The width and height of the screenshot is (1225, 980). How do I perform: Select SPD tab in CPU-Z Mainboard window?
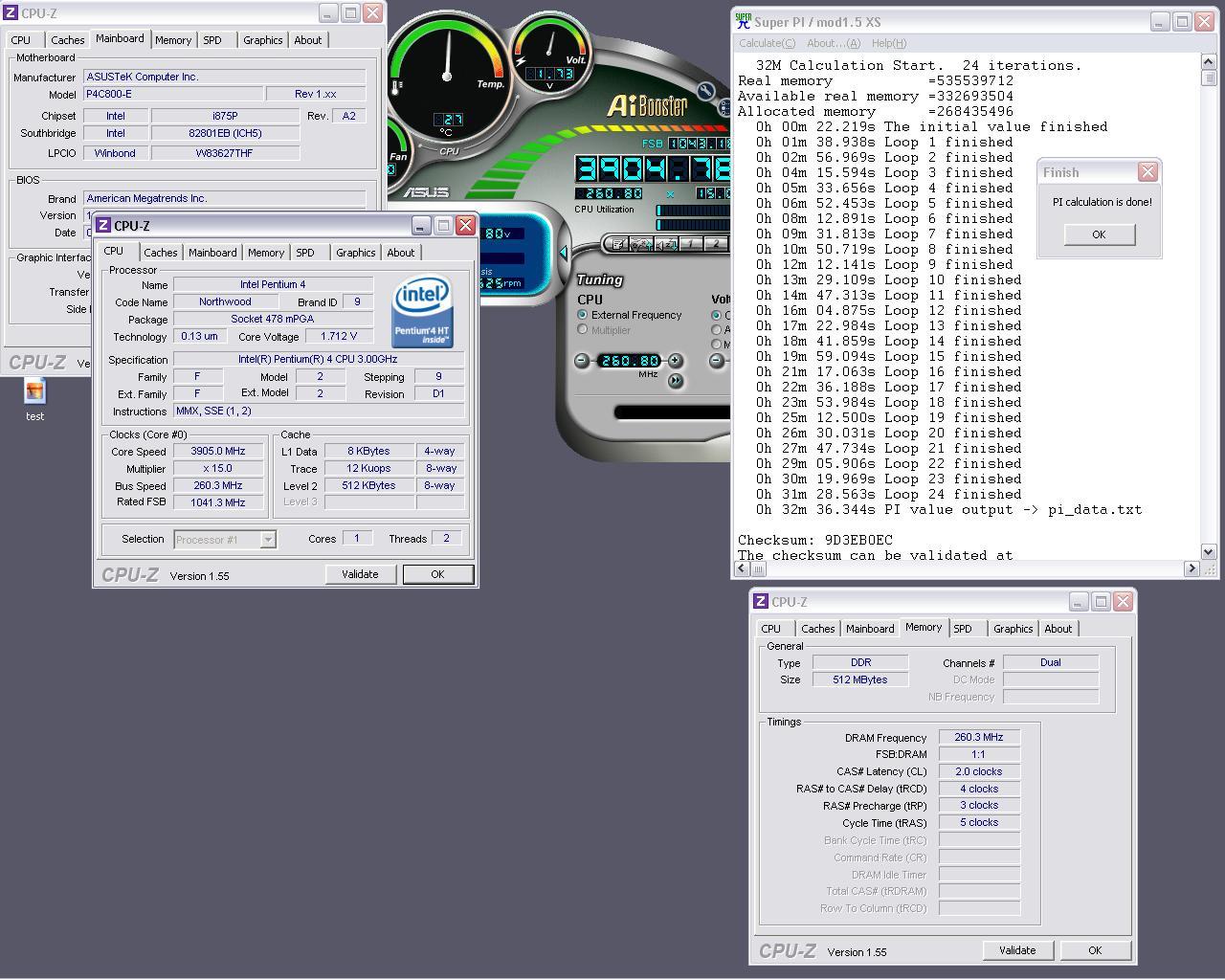pos(212,40)
